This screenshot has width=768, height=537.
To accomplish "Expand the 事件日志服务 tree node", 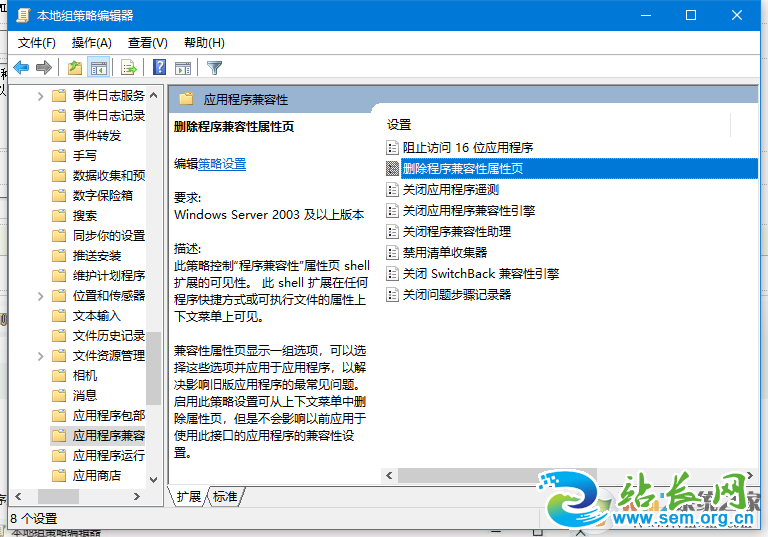I will point(40,96).
